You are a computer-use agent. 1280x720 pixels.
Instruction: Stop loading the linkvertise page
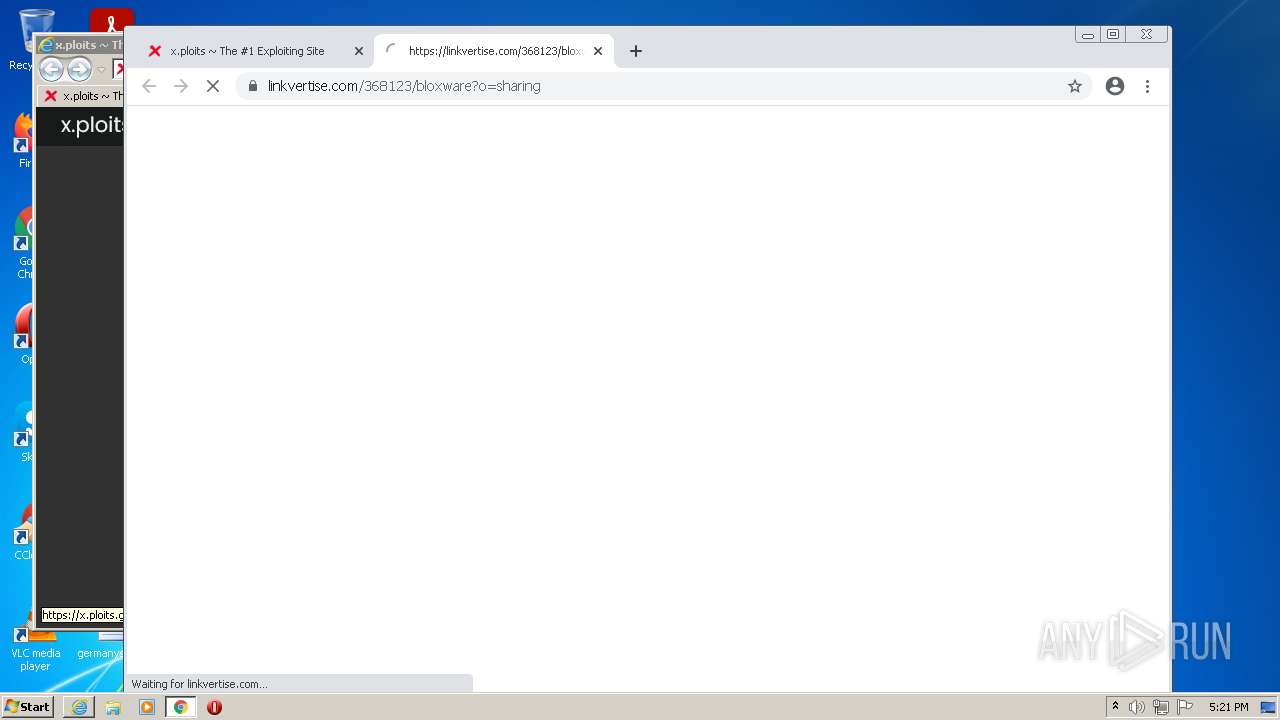click(212, 86)
